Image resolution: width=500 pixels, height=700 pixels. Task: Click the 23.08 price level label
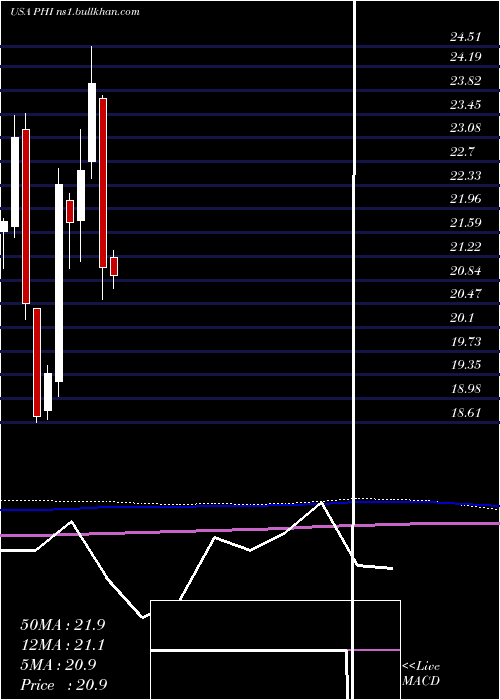tap(466, 128)
